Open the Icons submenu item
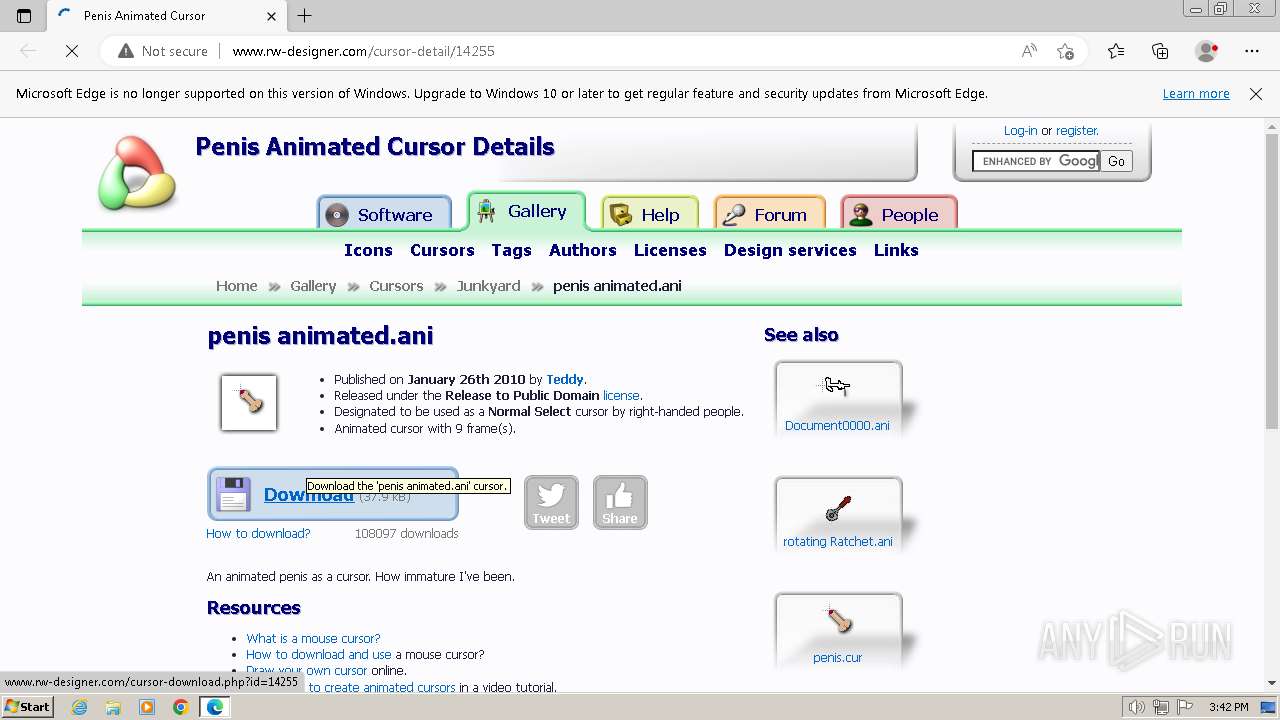The height and width of the screenshot is (720, 1280). tap(368, 250)
